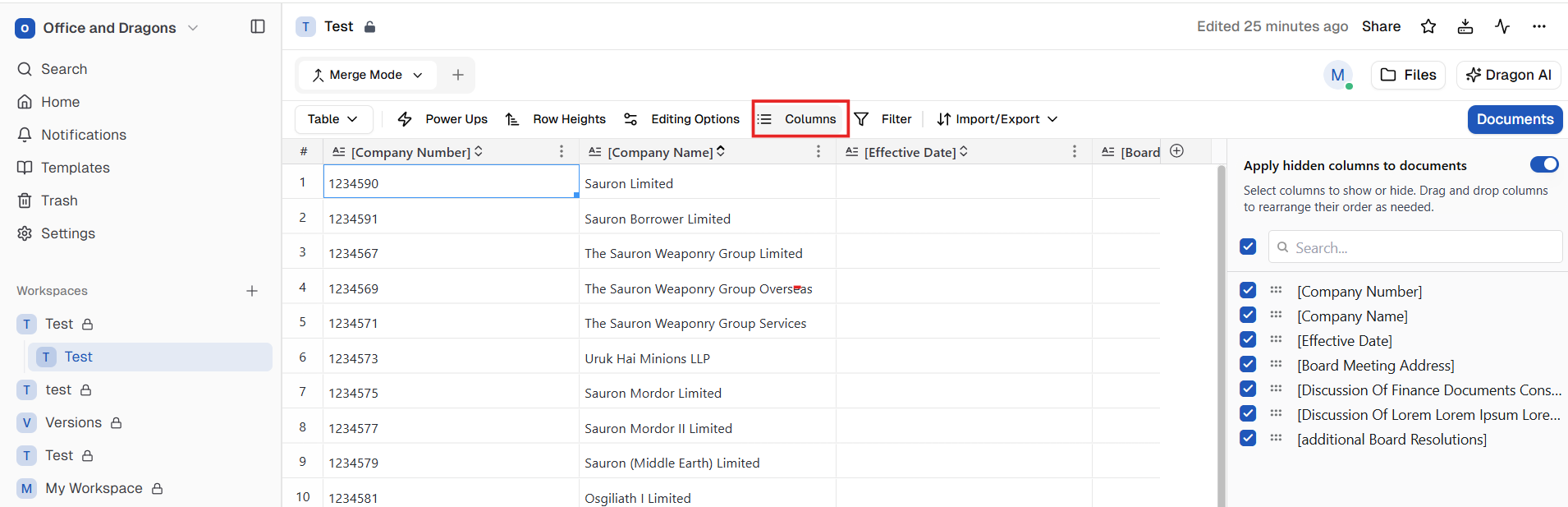
Task: Click the drag handle for [Company Name]
Action: tap(1276, 315)
